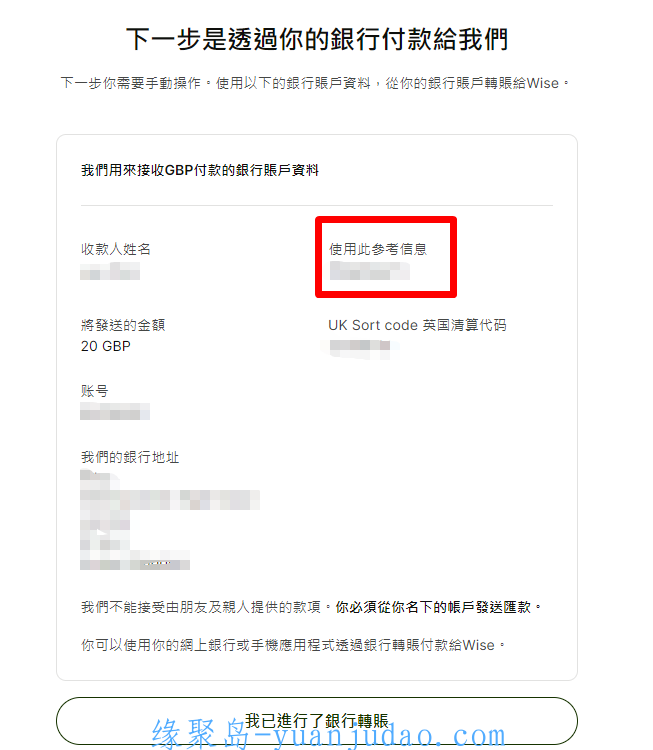
Task: Select the blurred sort code value
Action: pyautogui.click(x=360, y=347)
